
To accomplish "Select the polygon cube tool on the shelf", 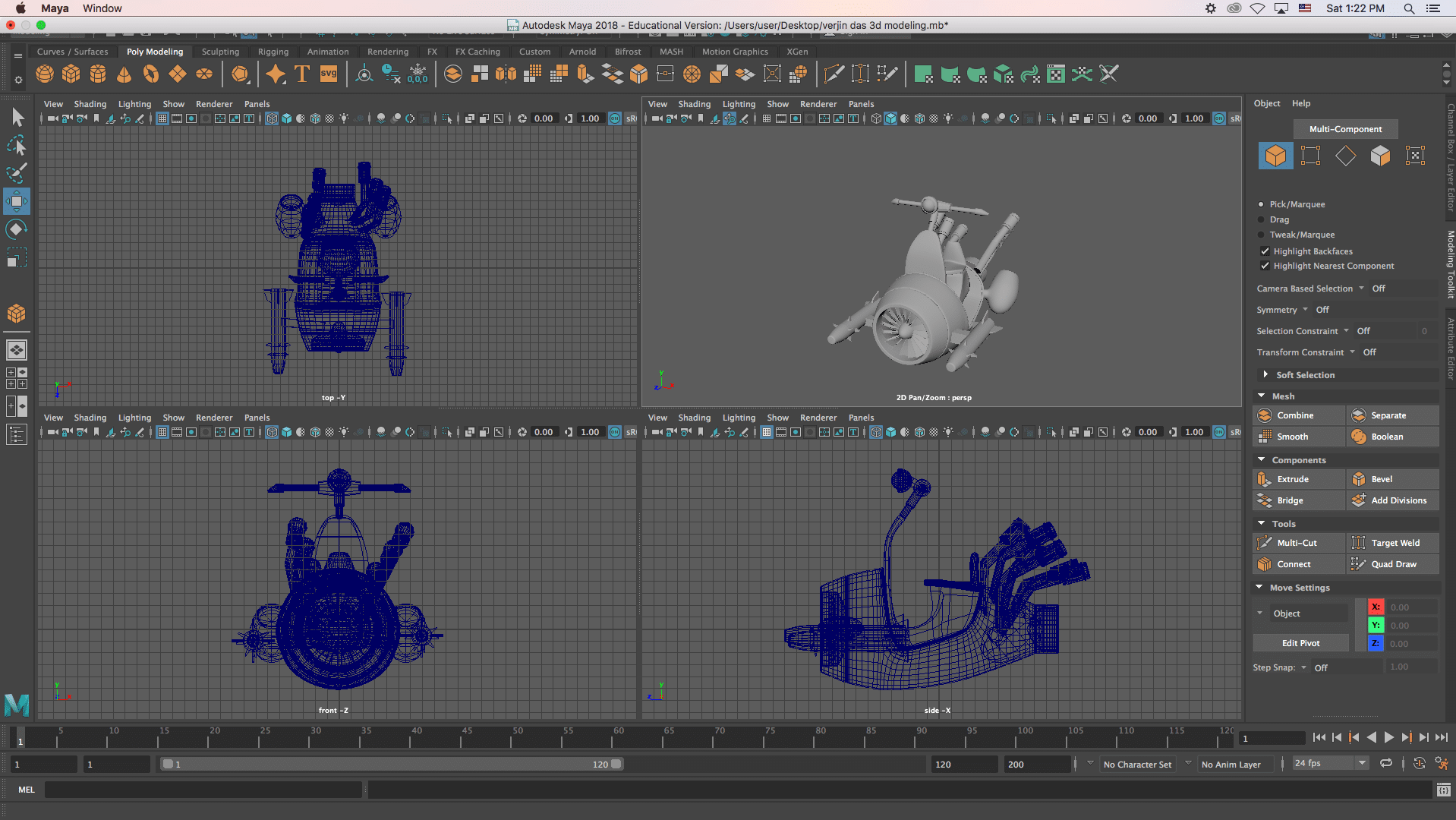I will 71,74.
